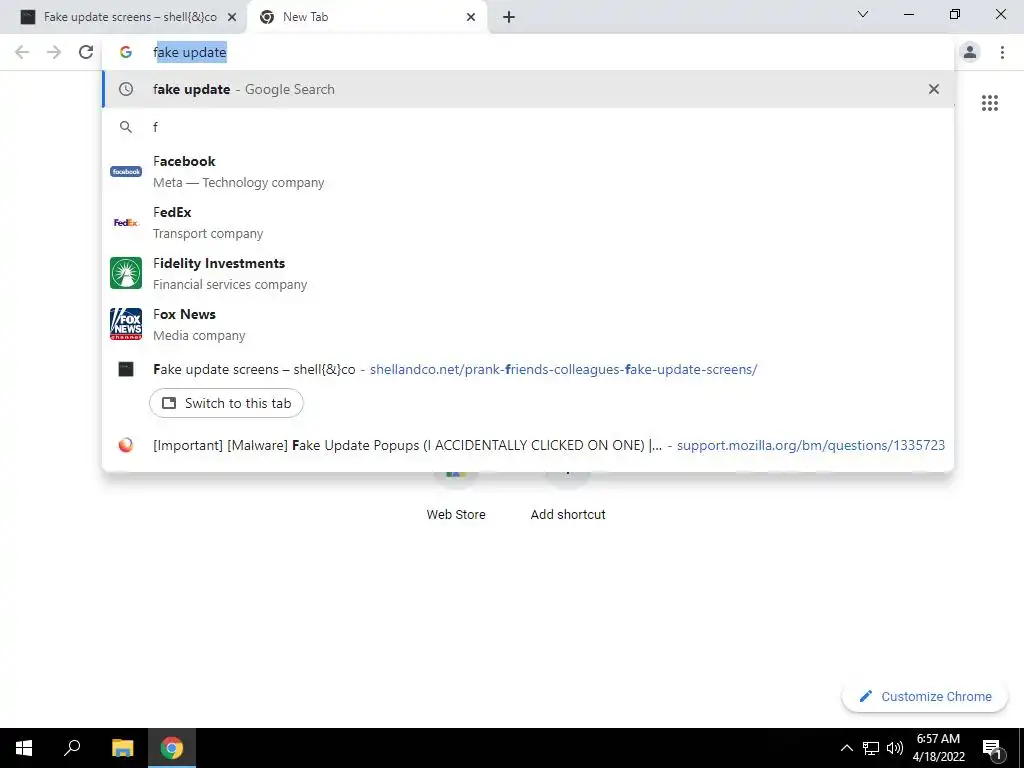Choose the Fox News suggestion
The width and height of the screenshot is (1024, 768).
tap(528, 324)
